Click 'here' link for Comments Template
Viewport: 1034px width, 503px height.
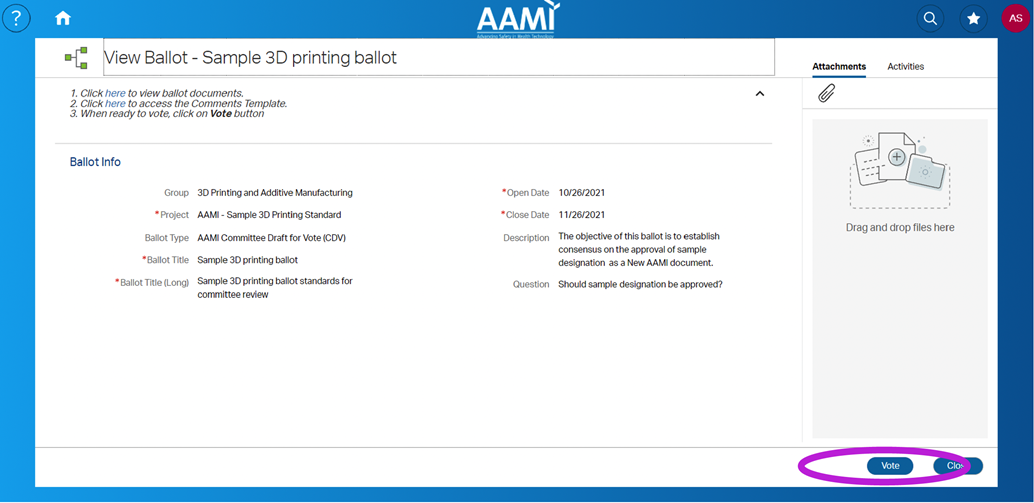(x=115, y=104)
